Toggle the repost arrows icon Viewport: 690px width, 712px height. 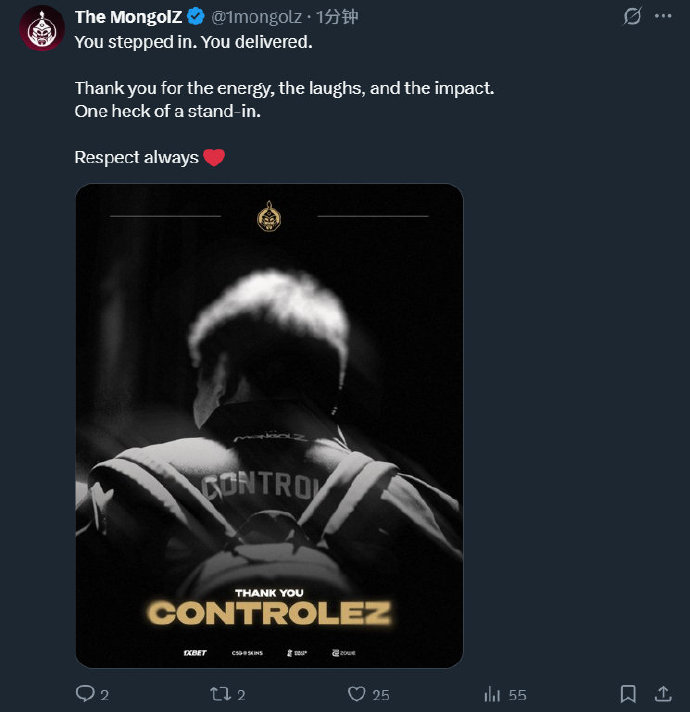tap(219, 694)
